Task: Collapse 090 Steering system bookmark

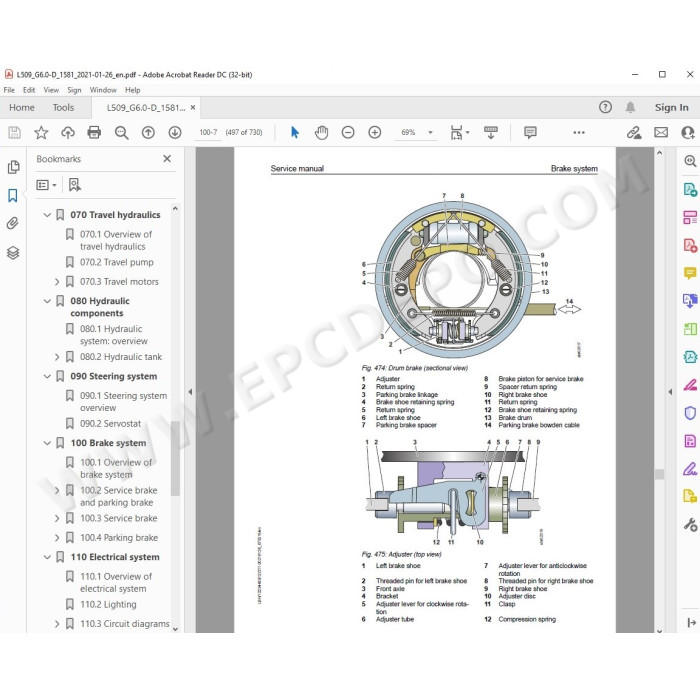Action: click(47, 376)
